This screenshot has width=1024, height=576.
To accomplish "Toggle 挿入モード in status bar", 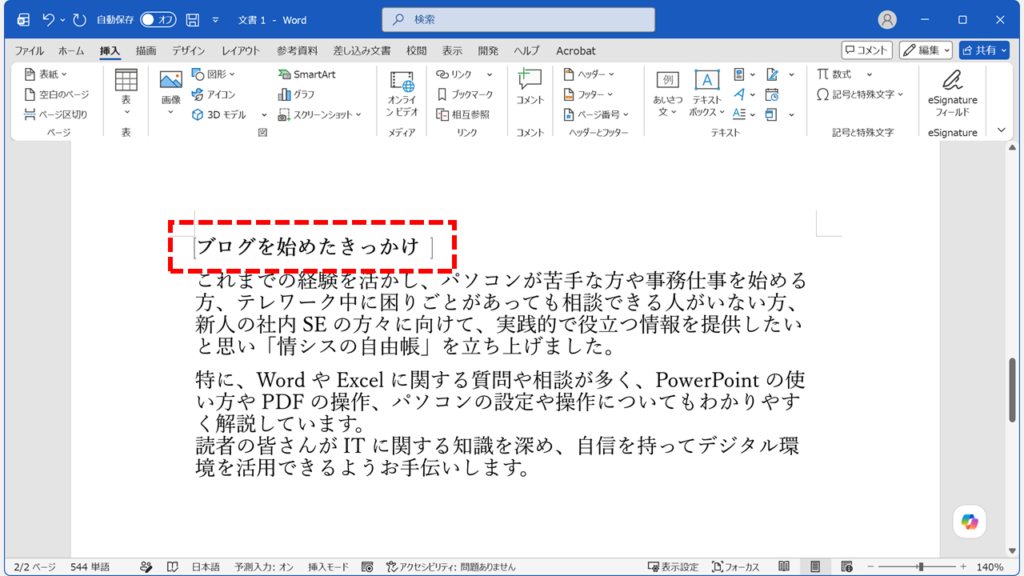I will click(x=328, y=567).
